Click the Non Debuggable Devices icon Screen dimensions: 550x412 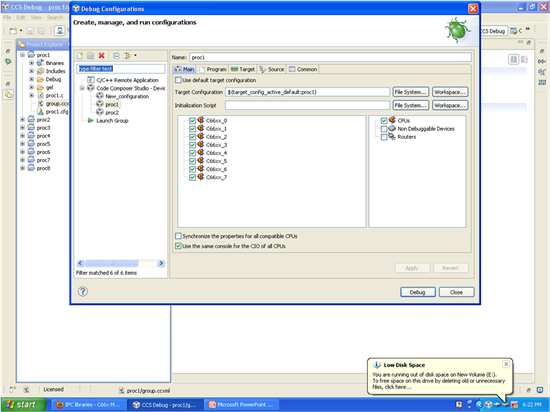coord(392,128)
